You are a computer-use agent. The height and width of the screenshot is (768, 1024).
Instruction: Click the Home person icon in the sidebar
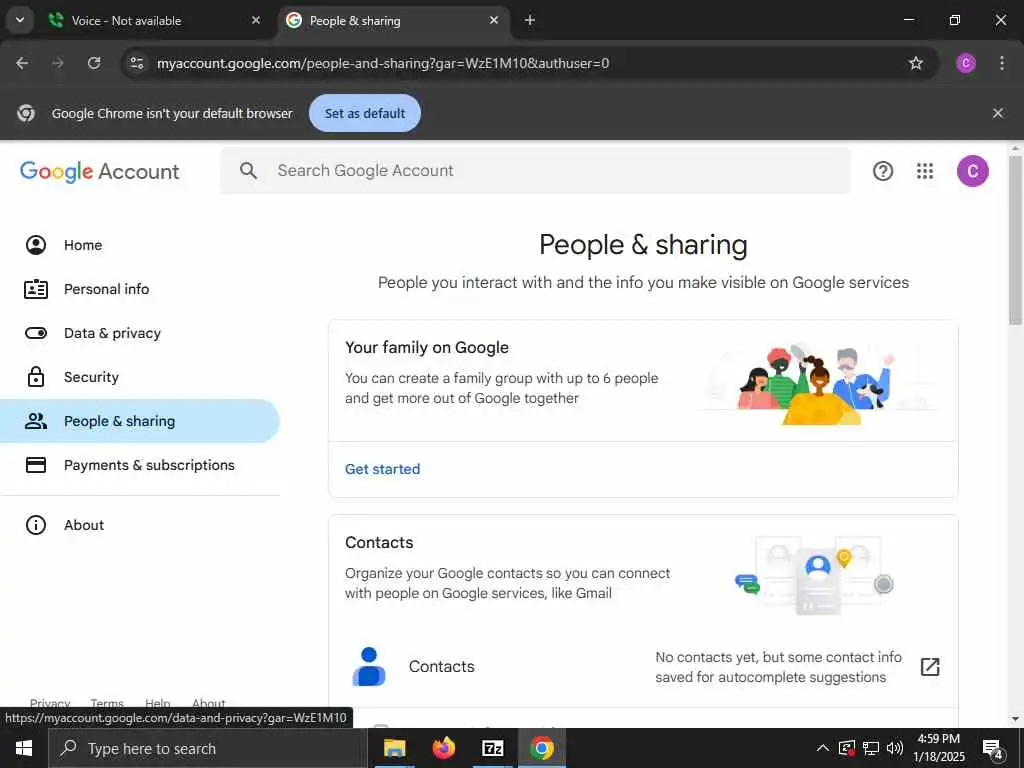pyautogui.click(x=36, y=245)
